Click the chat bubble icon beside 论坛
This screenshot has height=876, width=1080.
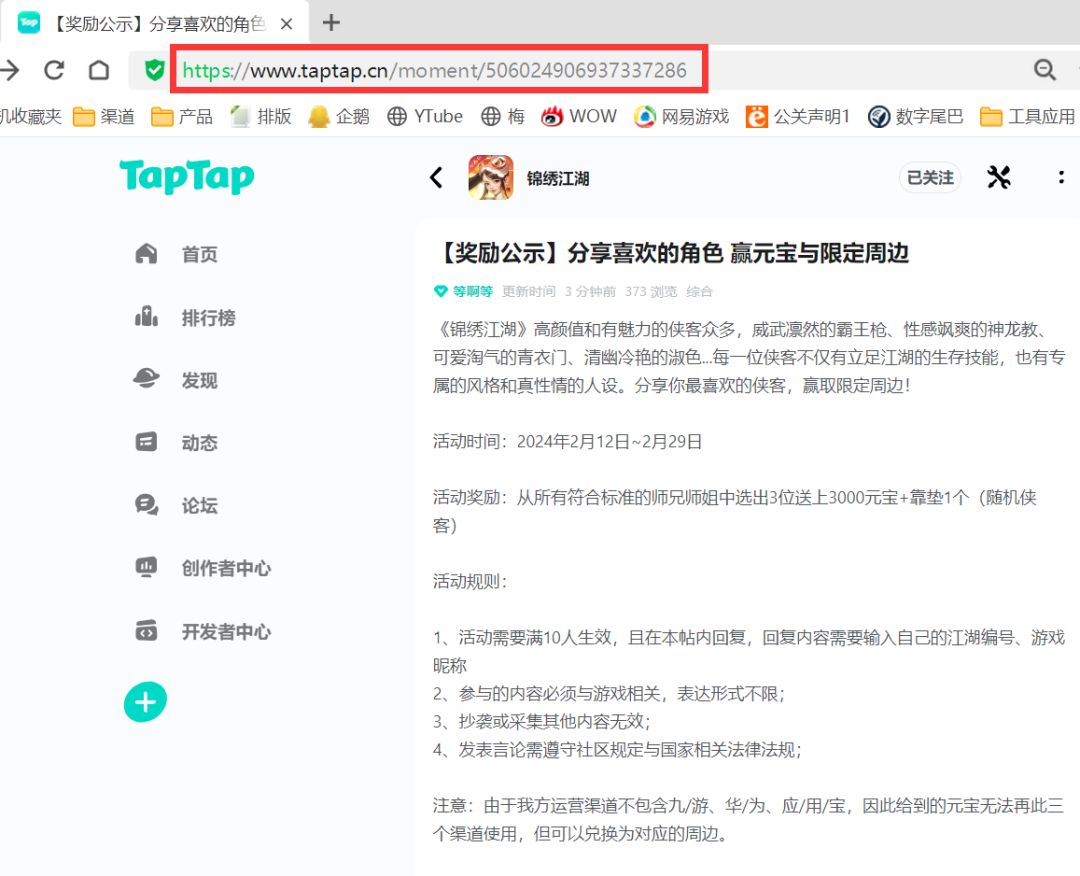pyautogui.click(x=146, y=505)
